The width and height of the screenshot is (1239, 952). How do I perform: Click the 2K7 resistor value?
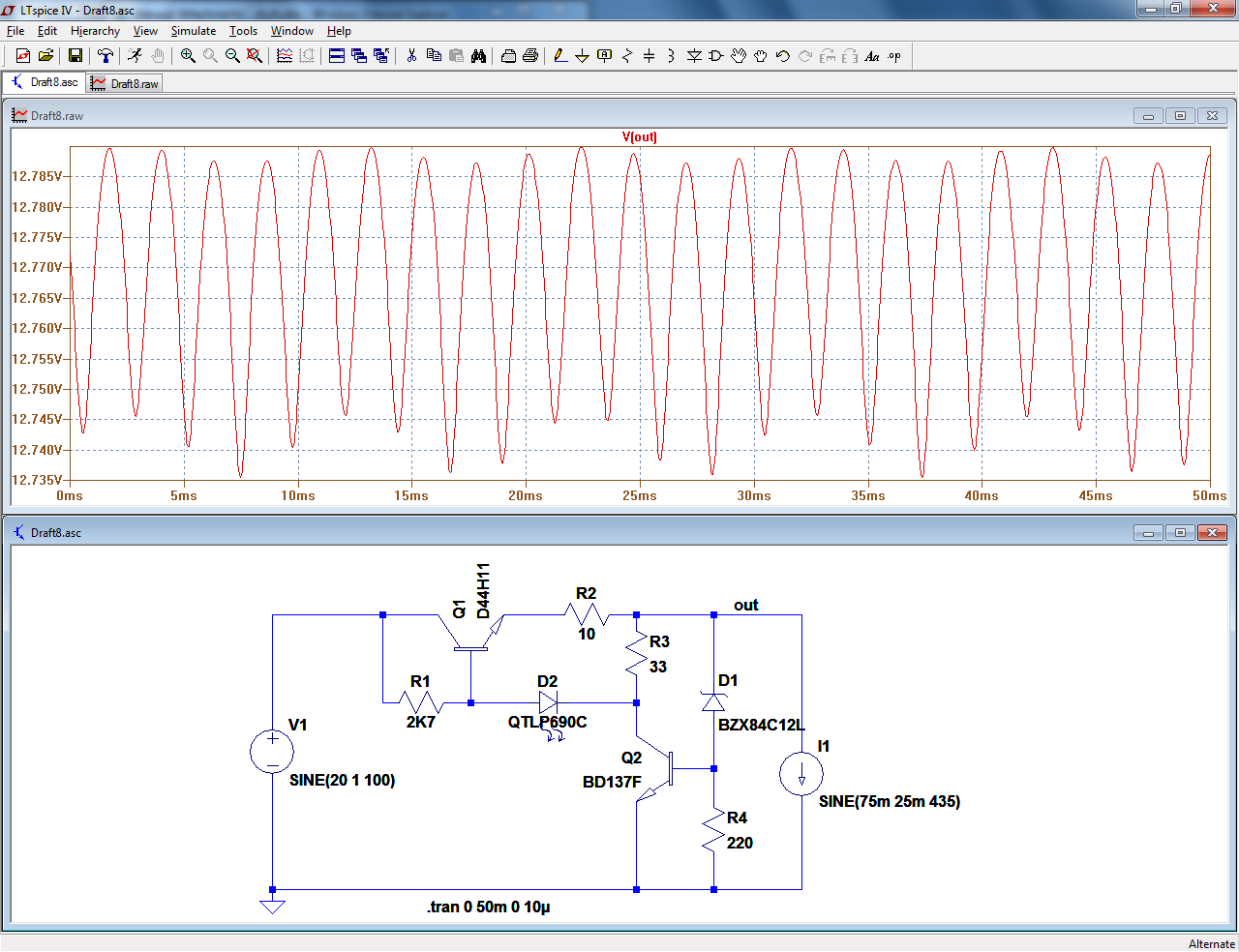[421, 722]
